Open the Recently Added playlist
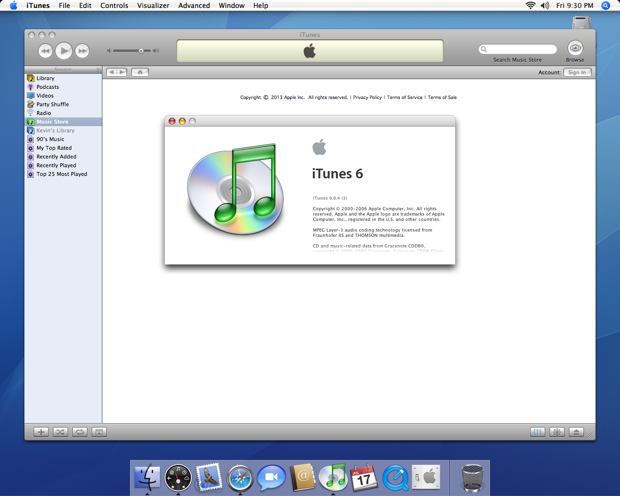 click(x=63, y=157)
